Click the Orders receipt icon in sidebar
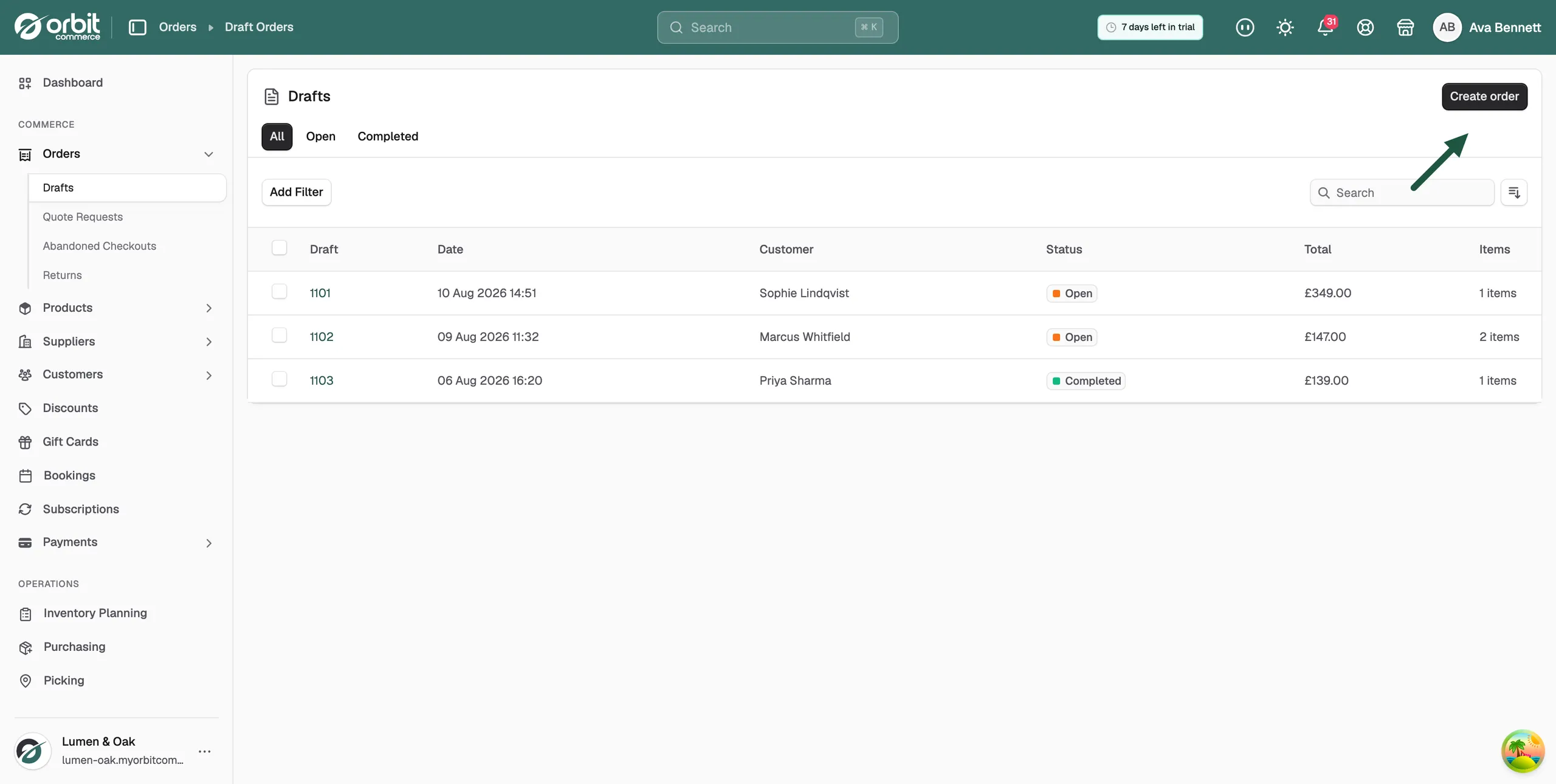Screen dimensions: 1556x784 tap(25, 154)
